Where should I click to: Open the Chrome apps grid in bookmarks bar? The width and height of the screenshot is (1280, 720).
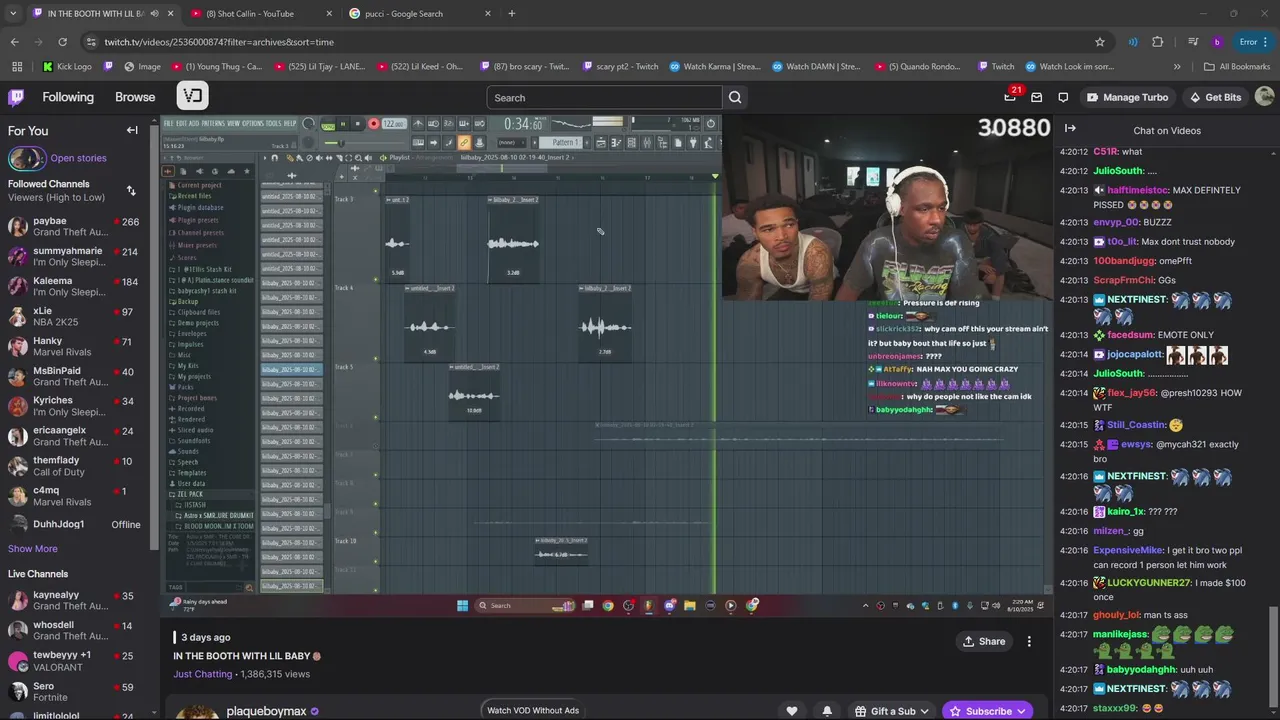[17, 67]
